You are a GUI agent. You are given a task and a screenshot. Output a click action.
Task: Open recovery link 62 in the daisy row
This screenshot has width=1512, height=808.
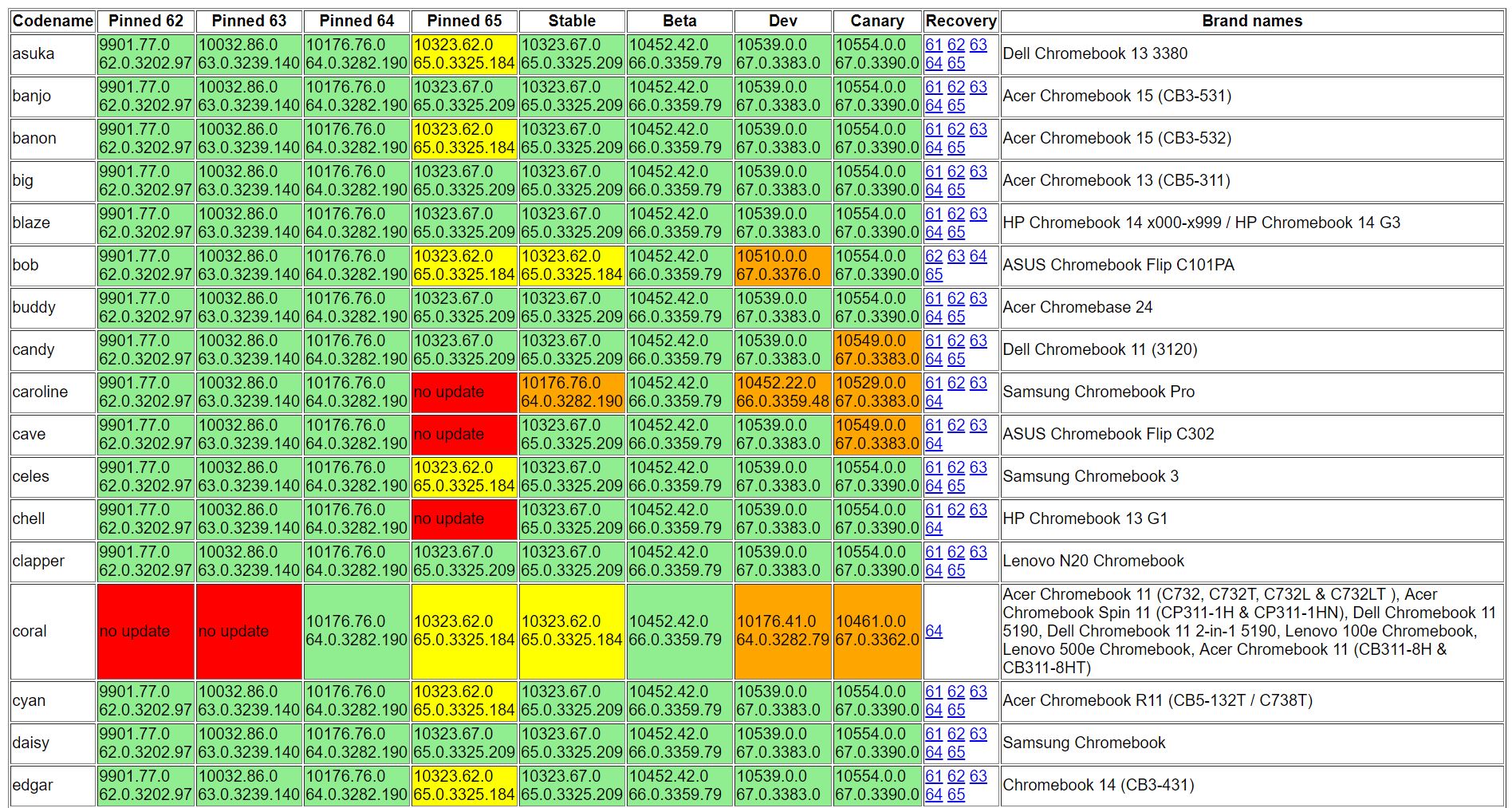point(955,734)
